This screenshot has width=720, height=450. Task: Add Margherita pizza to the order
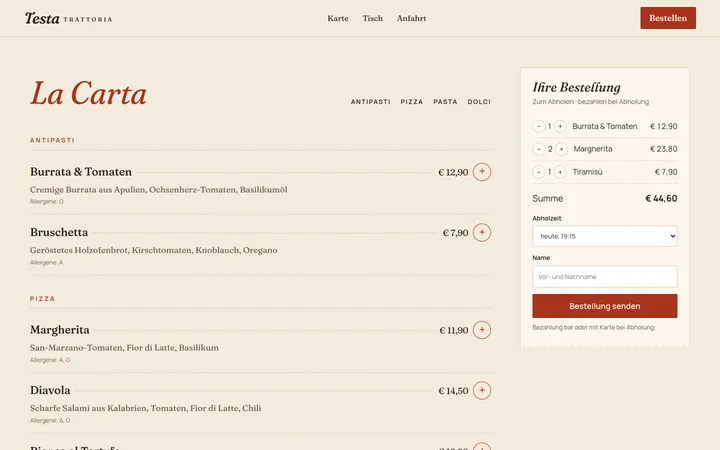482,330
